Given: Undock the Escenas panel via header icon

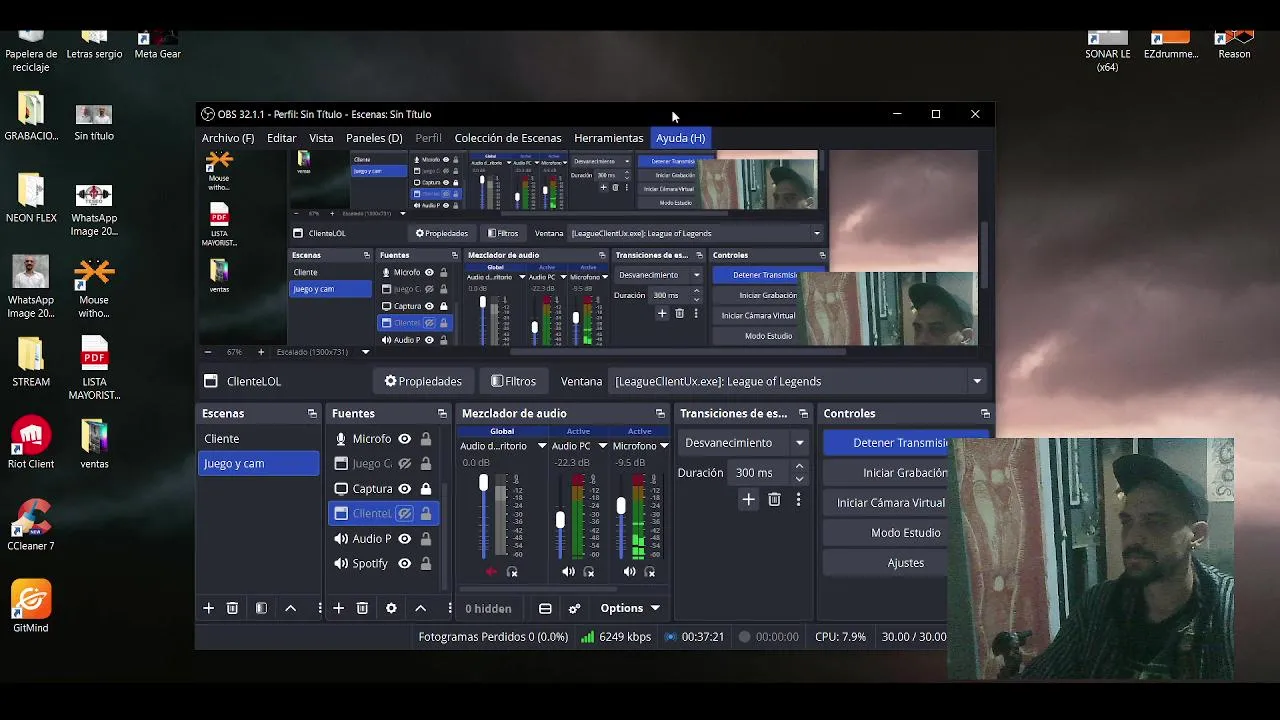Looking at the screenshot, I should coord(312,413).
